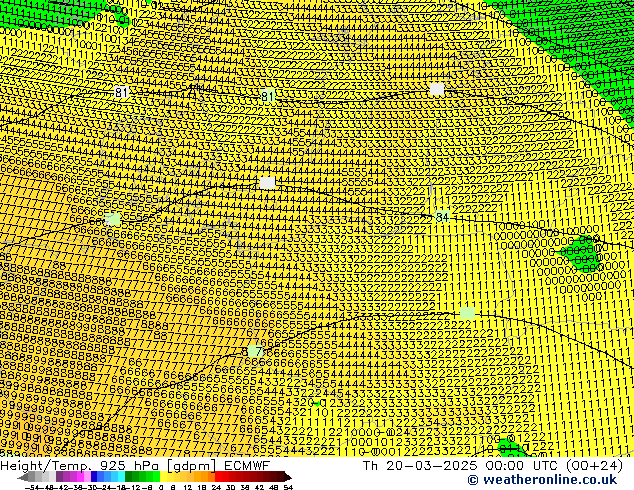Screen dimensions: 634x490
Task: Open the weatheronline.co.uk copyright link
Action: pos(542,480)
